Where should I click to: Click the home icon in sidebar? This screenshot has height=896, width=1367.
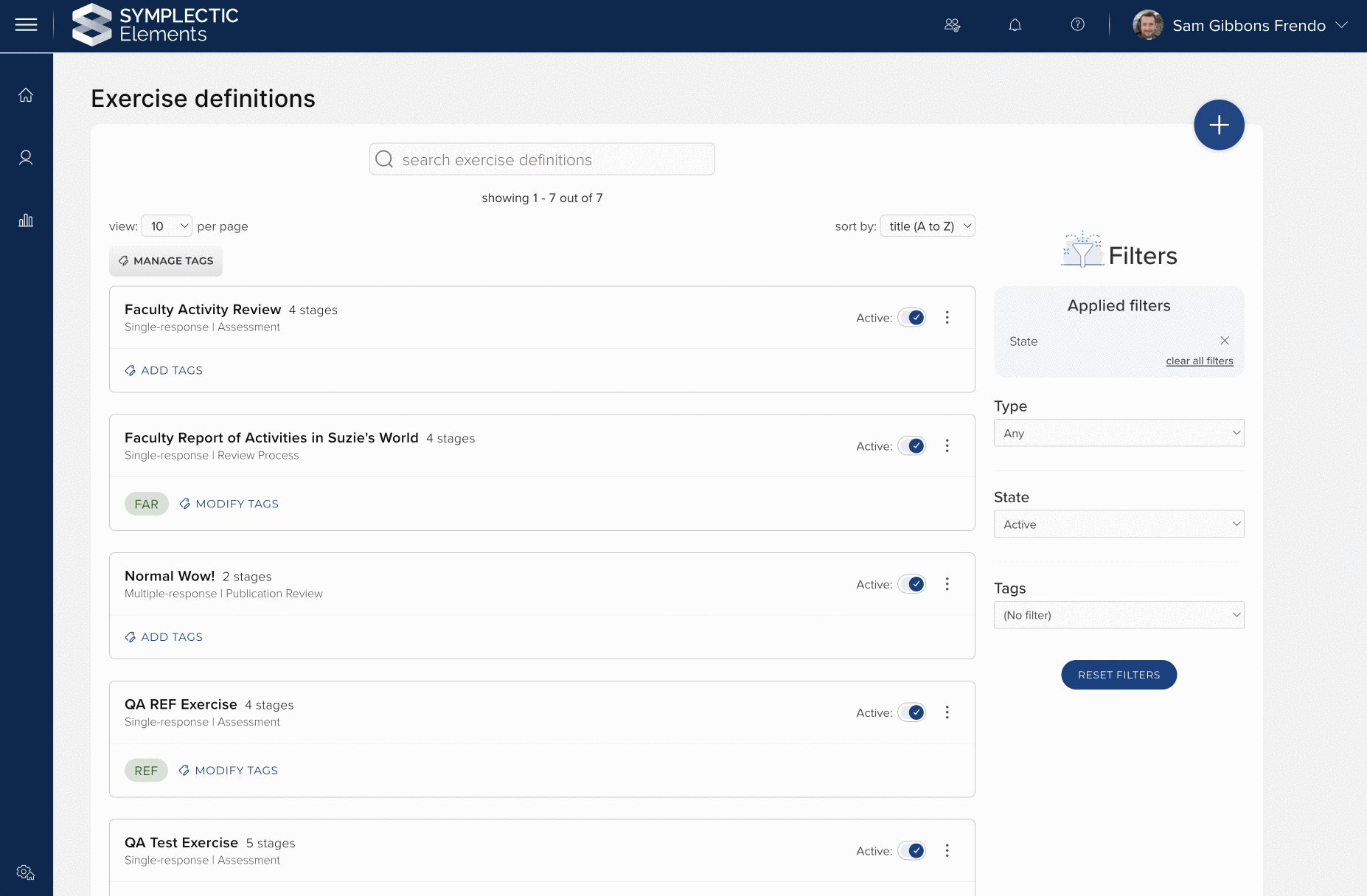(x=26, y=95)
